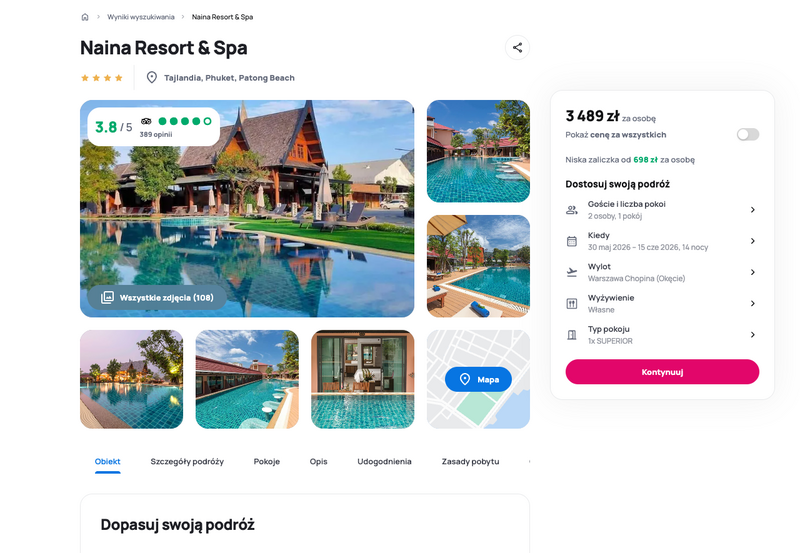Image resolution: width=800 pixels, height=553 pixels.
Task: Go to home via breadcrumb house icon
Action: coord(85,17)
